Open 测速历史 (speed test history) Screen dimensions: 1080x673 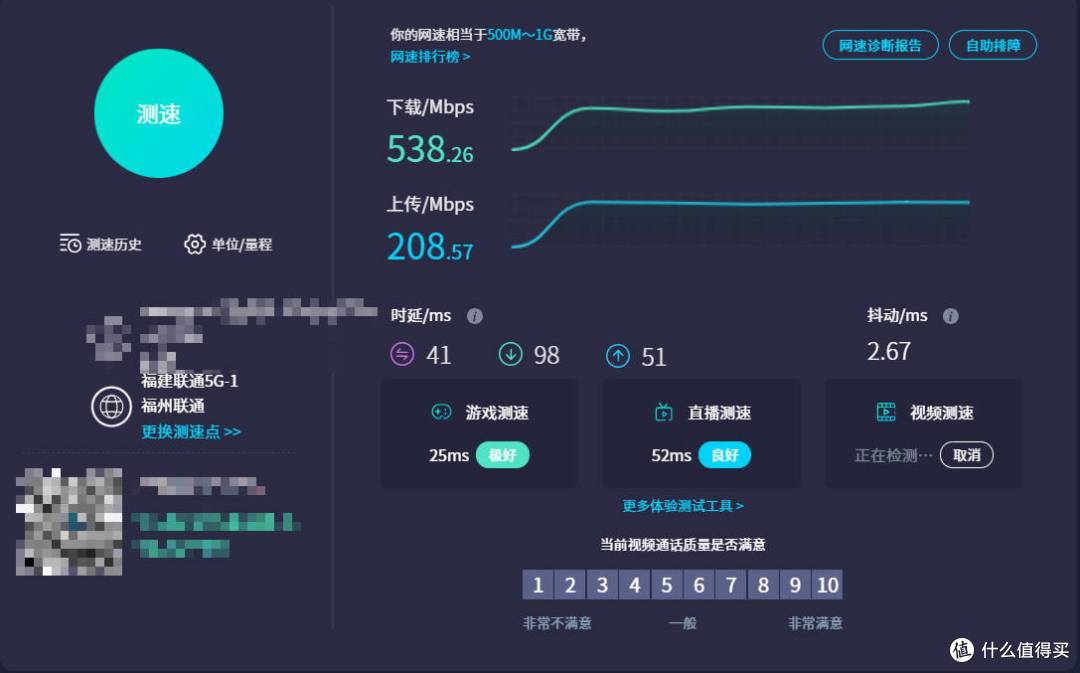pyautogui.click(x=100, y=243)
